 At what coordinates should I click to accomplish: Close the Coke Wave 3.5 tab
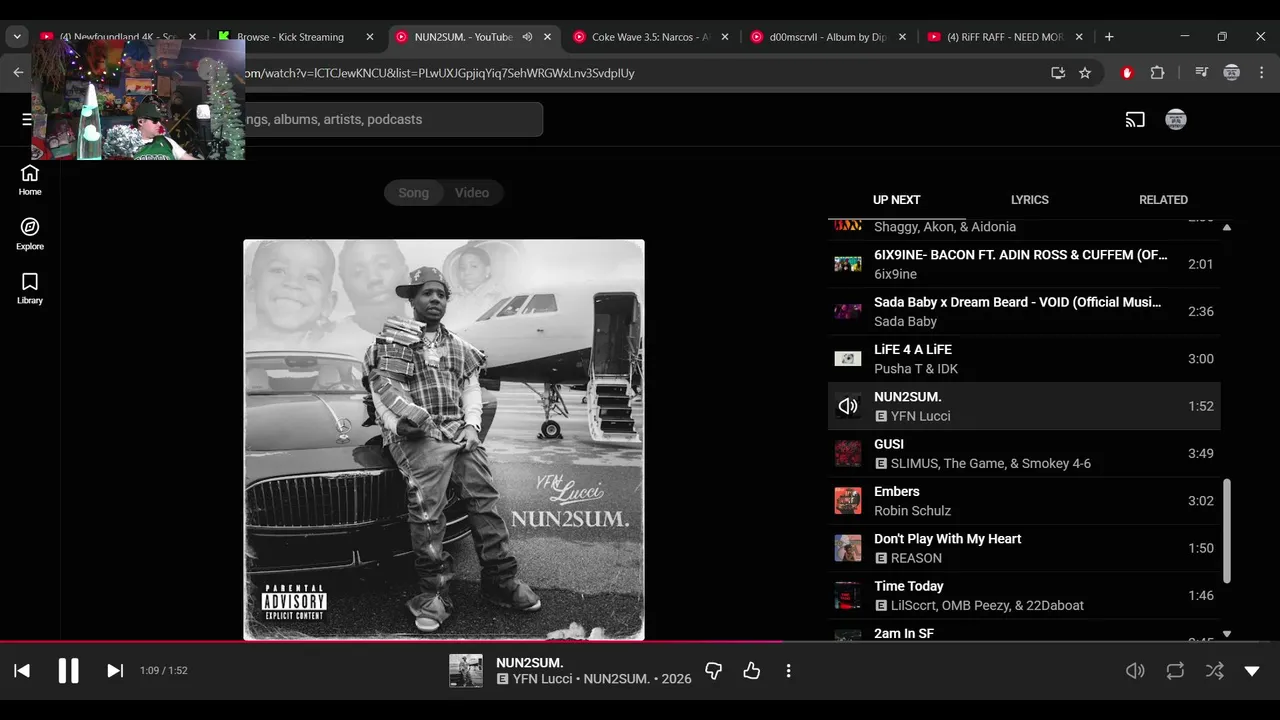(725, 37)
